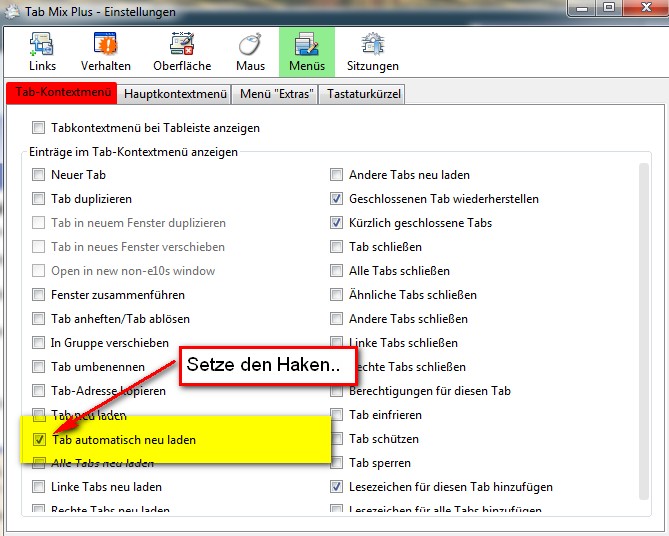
Task: Click the Tab Mix Plus title bar icon
Action: tap(12, 12)
